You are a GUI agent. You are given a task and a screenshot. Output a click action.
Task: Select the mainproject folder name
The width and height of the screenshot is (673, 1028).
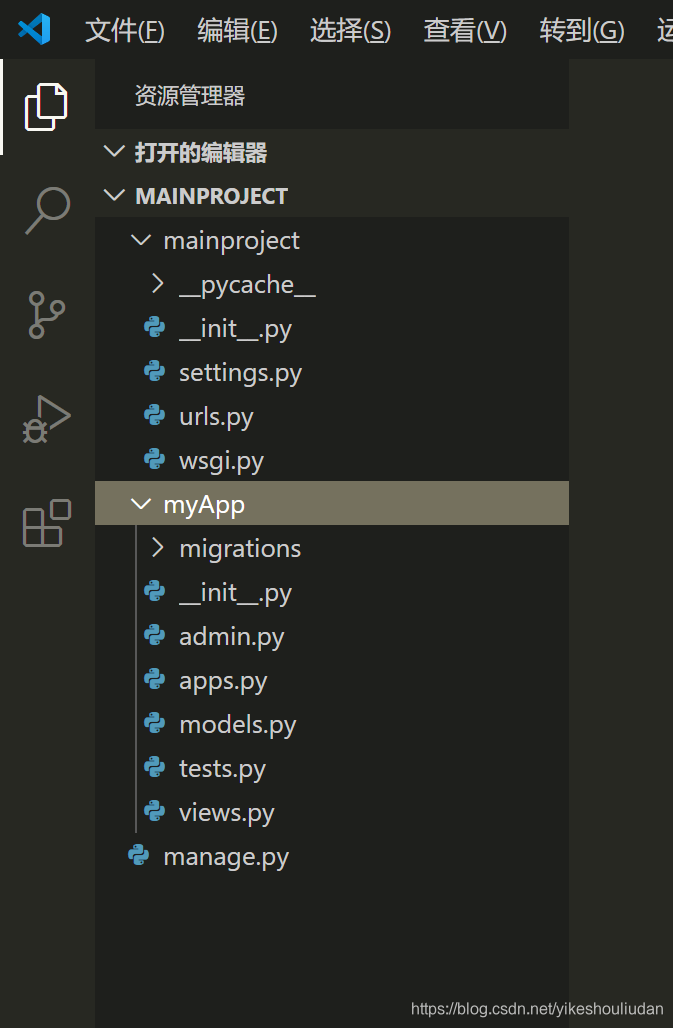coord(231,241)
